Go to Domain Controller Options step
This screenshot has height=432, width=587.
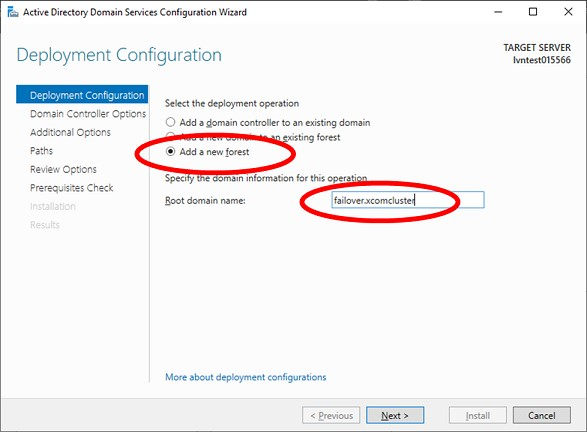point(88,113)
